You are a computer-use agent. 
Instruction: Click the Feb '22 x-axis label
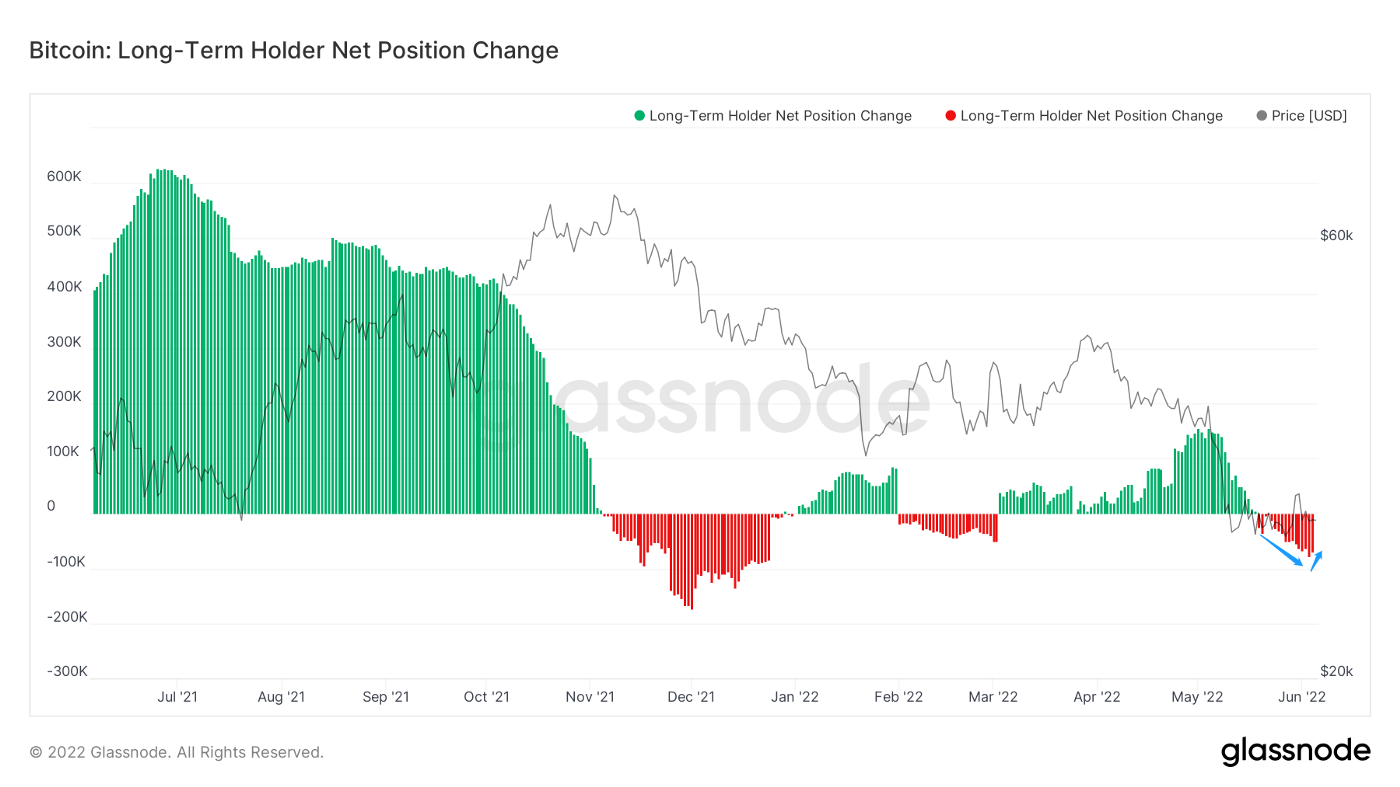tap(898, 697)
